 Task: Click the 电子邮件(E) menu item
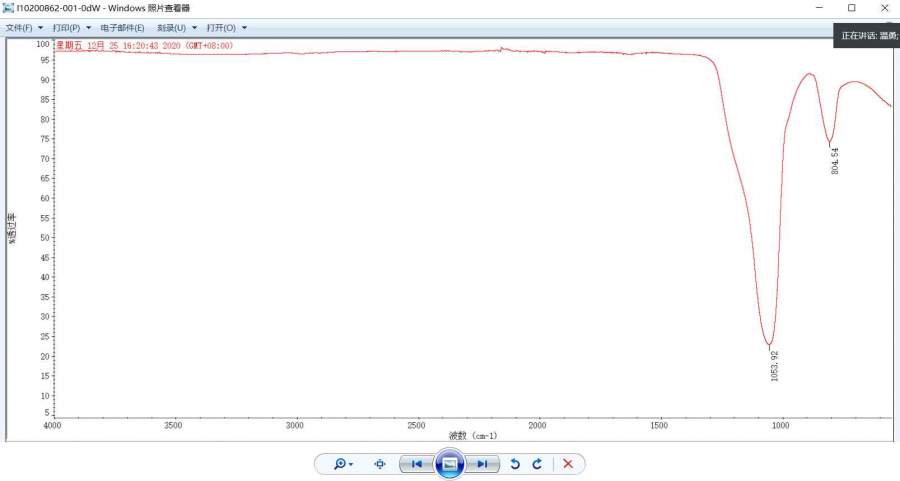coord(122,28)
